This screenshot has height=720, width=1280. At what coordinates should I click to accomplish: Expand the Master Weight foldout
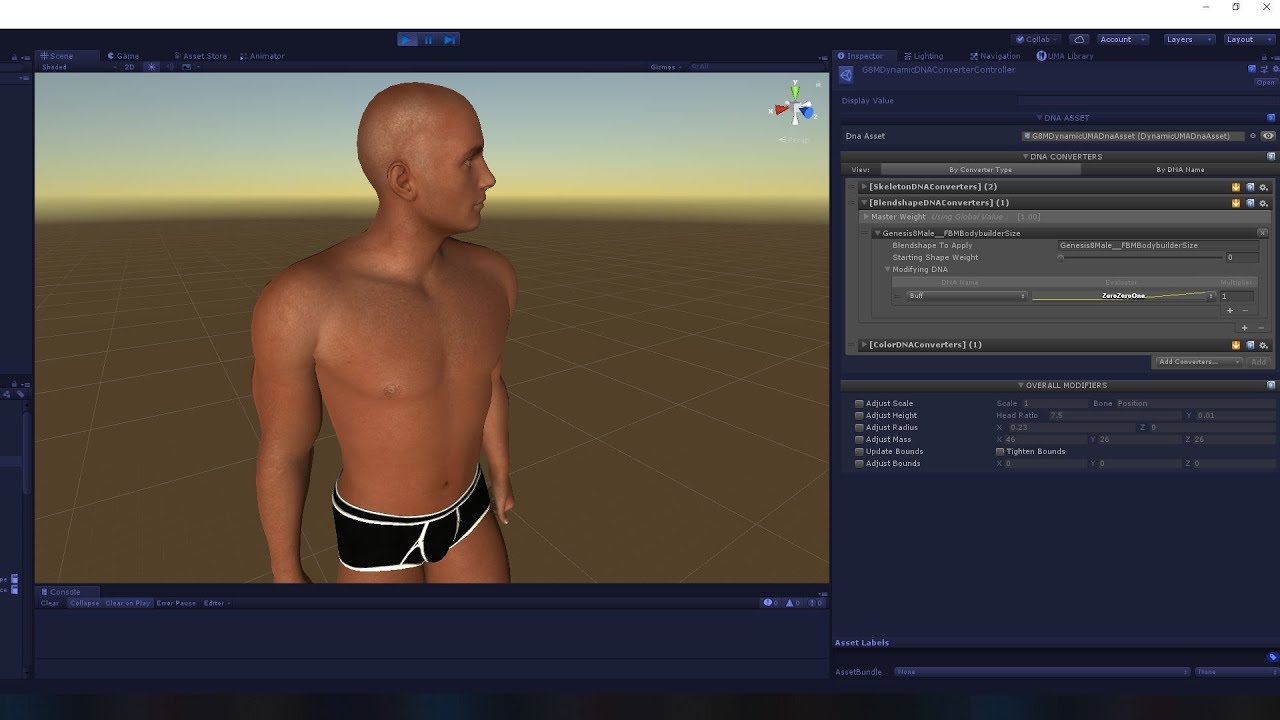tap(867, 217)
